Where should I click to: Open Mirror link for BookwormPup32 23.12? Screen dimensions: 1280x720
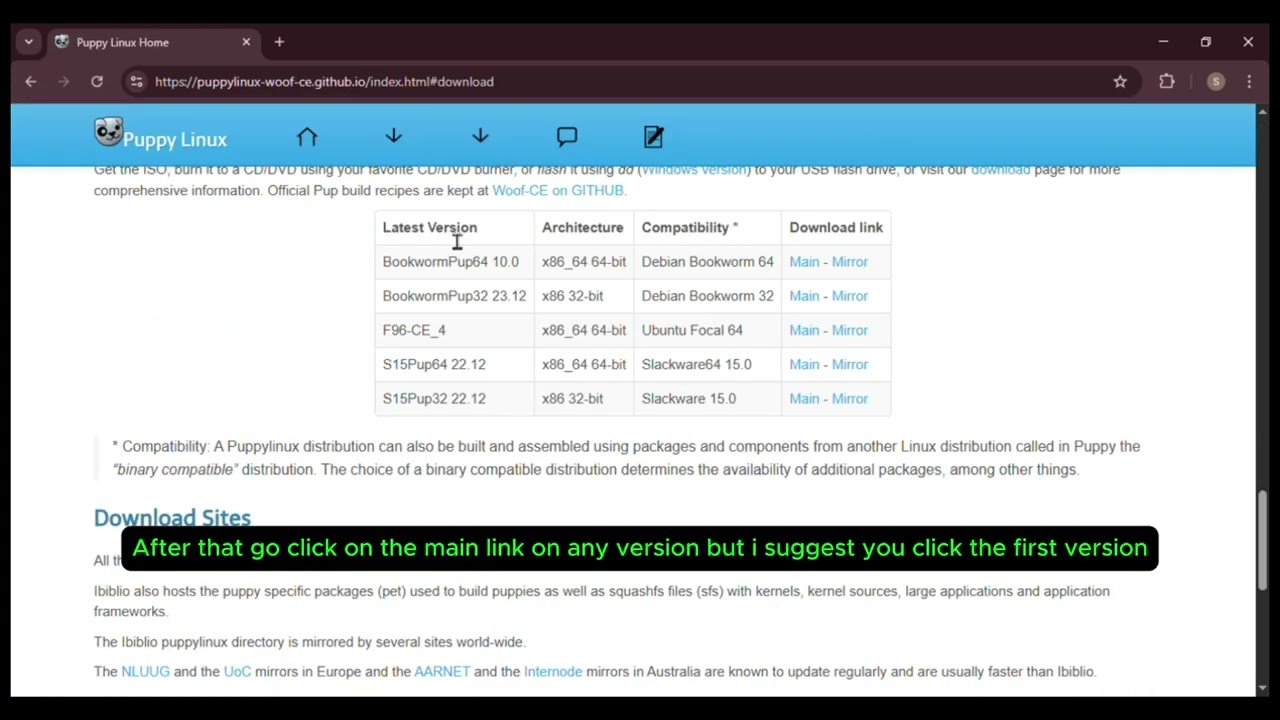click(x=850, y=296)
